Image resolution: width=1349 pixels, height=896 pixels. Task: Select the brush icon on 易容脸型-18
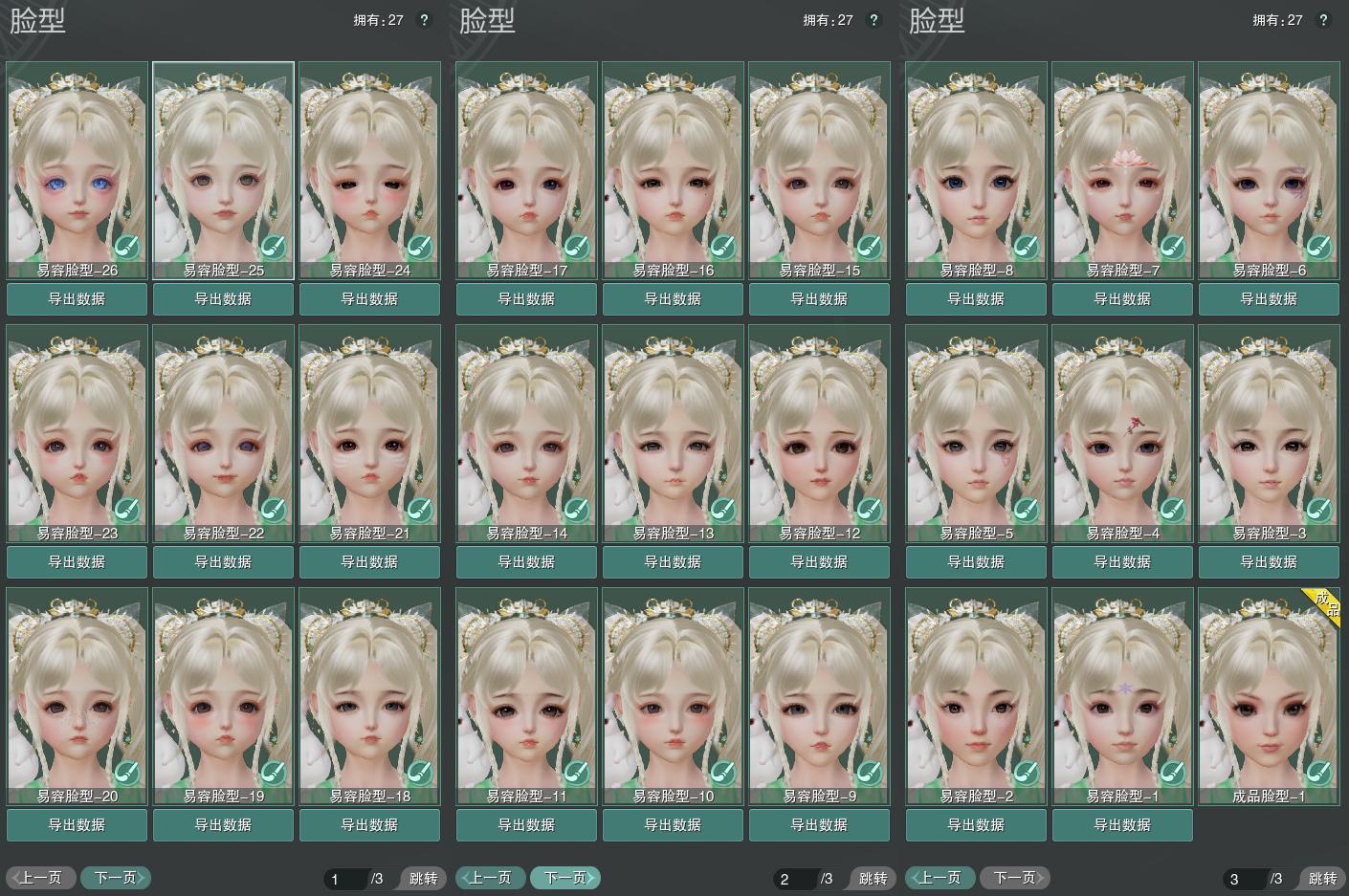point(419,773)
